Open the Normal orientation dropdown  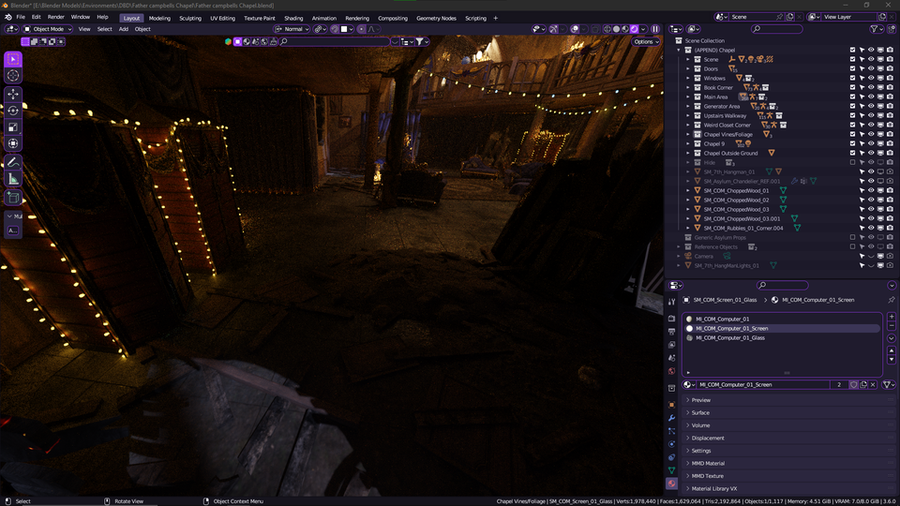tap(292, 29)
